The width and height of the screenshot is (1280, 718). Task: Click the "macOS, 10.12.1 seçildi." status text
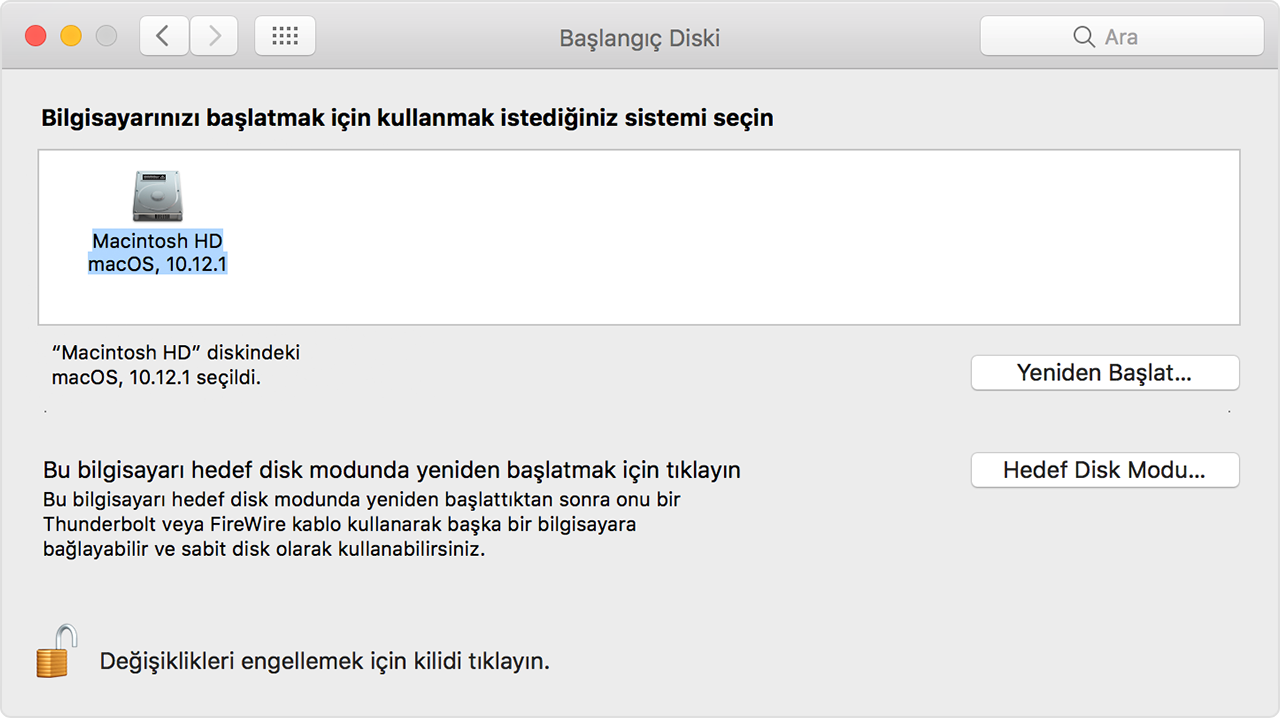pos(156,378)
